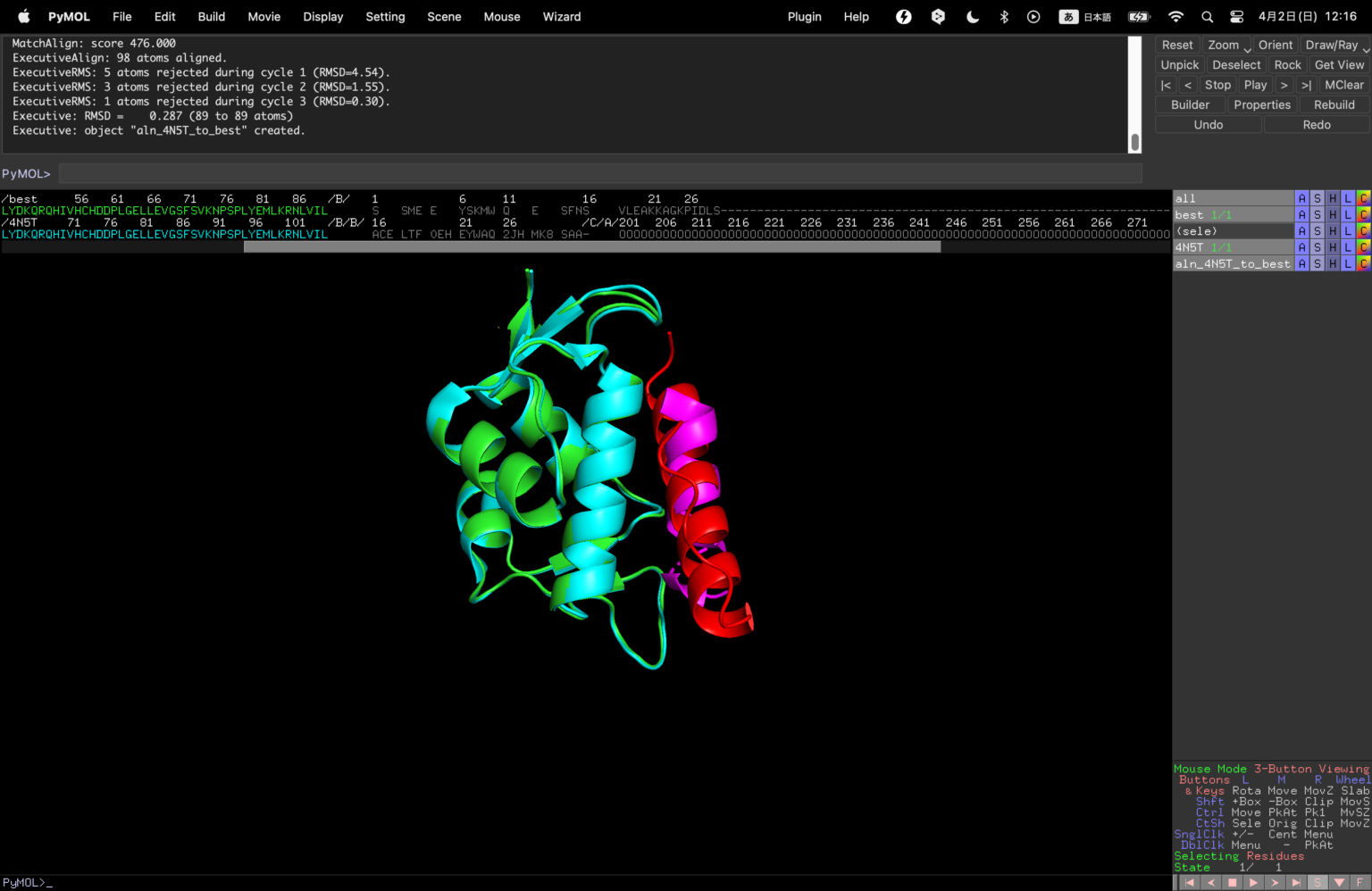Click the PyMOL command input field

[599, 173]
